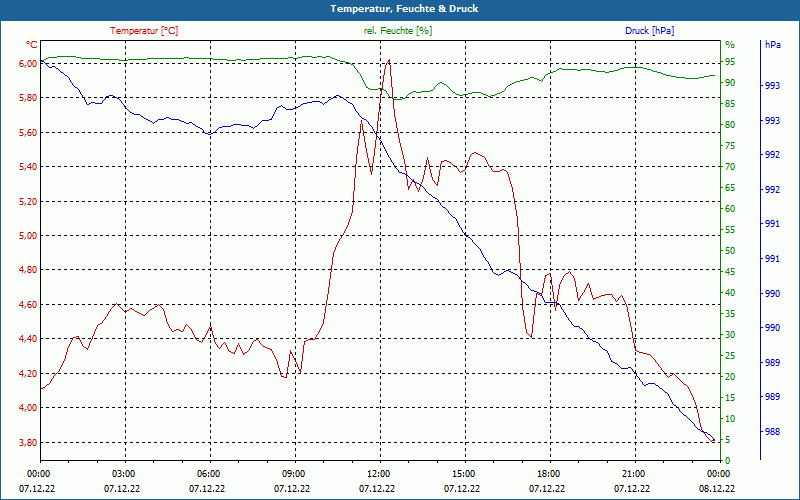Screen dimensions: 800x500
Task: Click the 15 humidity axis value
Action: coord(730,397)
